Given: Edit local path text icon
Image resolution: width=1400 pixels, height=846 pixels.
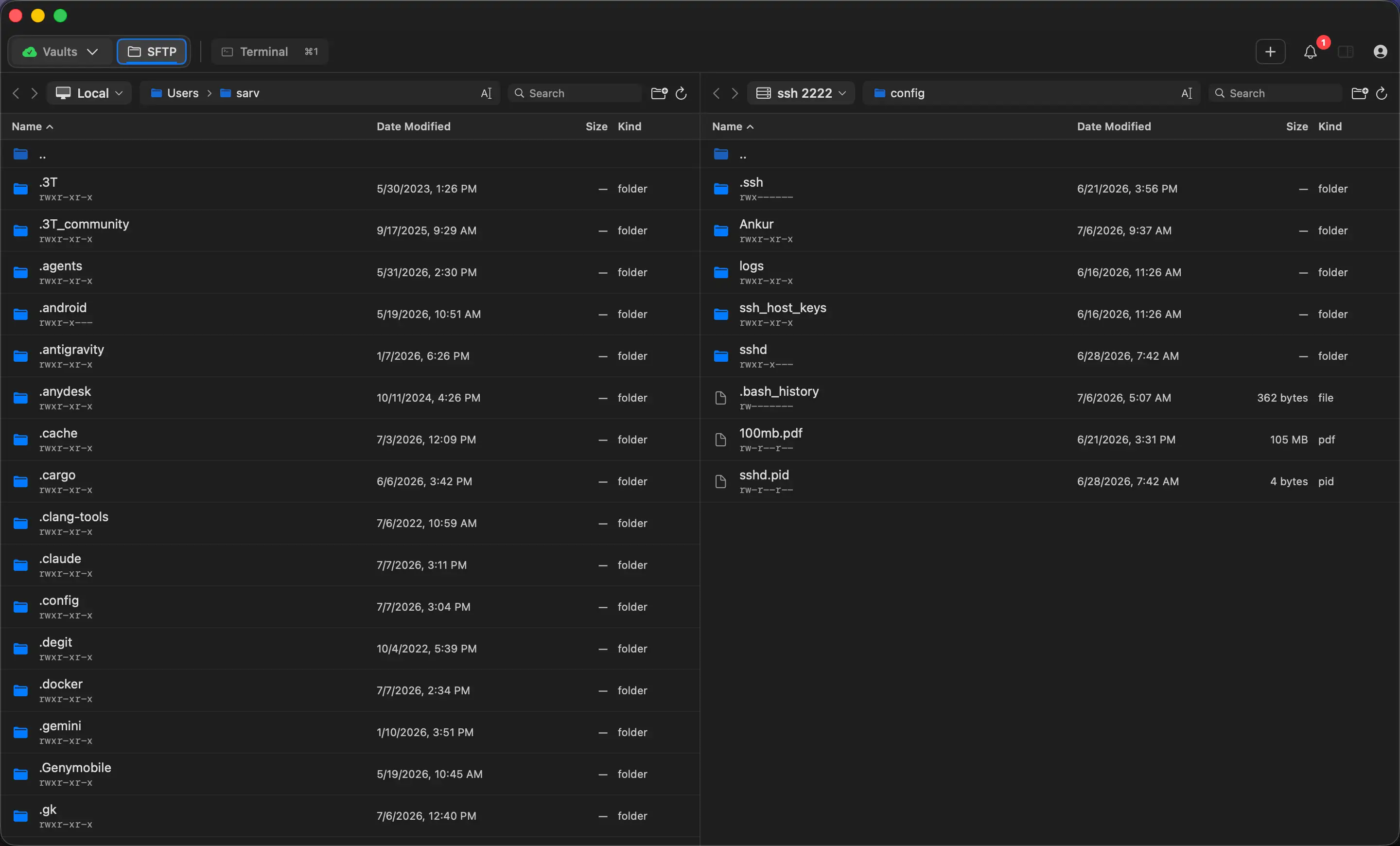Looking at the screenshot, I should 487,93.
